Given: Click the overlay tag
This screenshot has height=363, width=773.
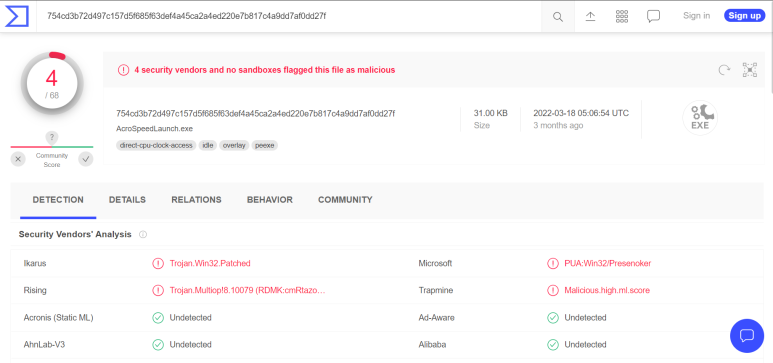Looking at the screenshot, I should pyautogui.click(x=234, y=145).
